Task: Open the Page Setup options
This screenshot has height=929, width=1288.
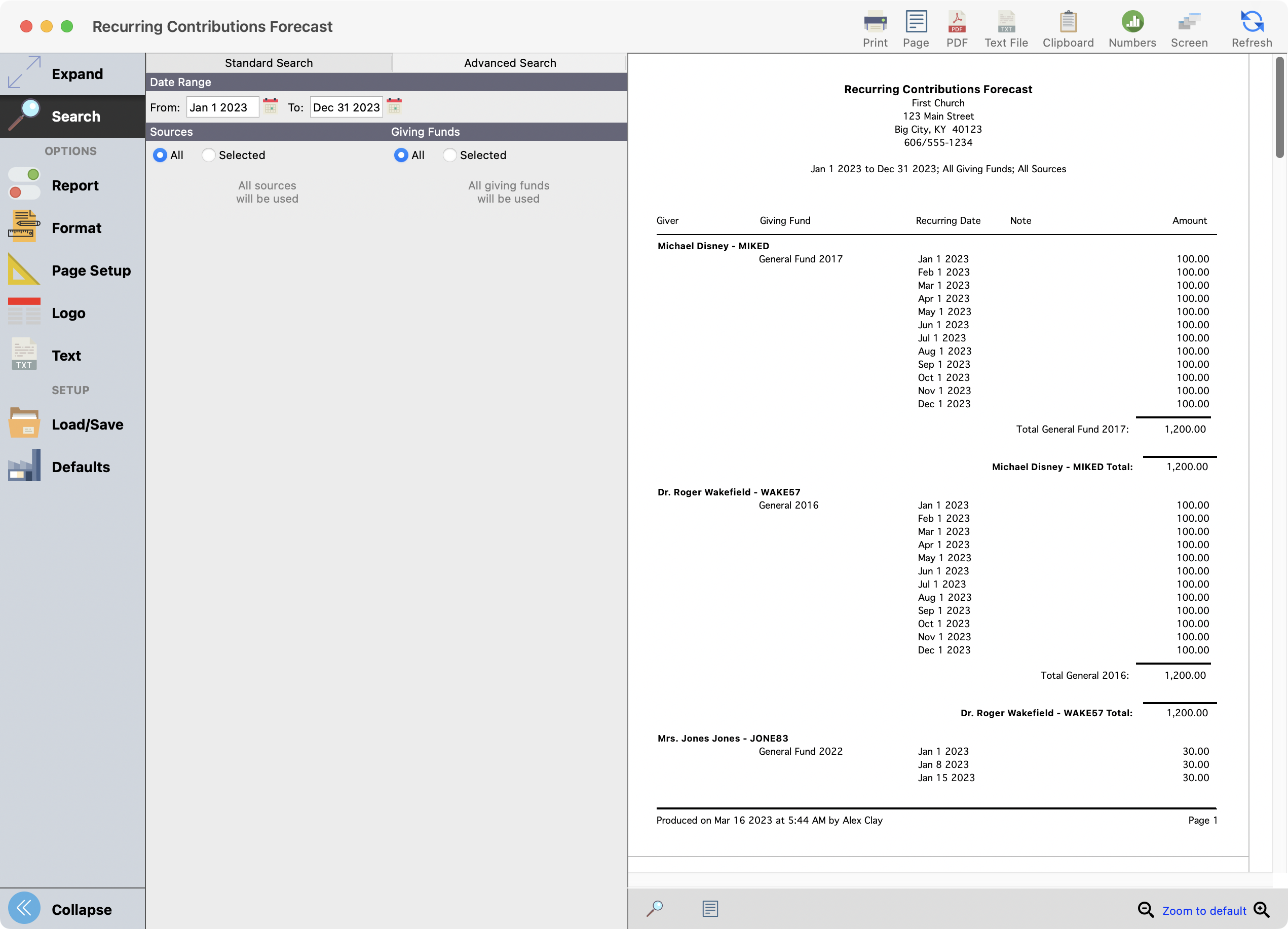Action: [x=91, y=270]
